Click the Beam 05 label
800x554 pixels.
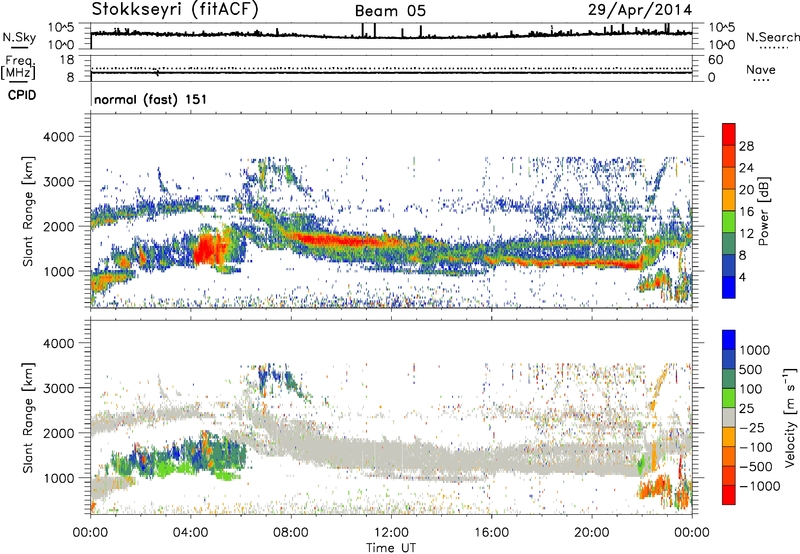390,11
